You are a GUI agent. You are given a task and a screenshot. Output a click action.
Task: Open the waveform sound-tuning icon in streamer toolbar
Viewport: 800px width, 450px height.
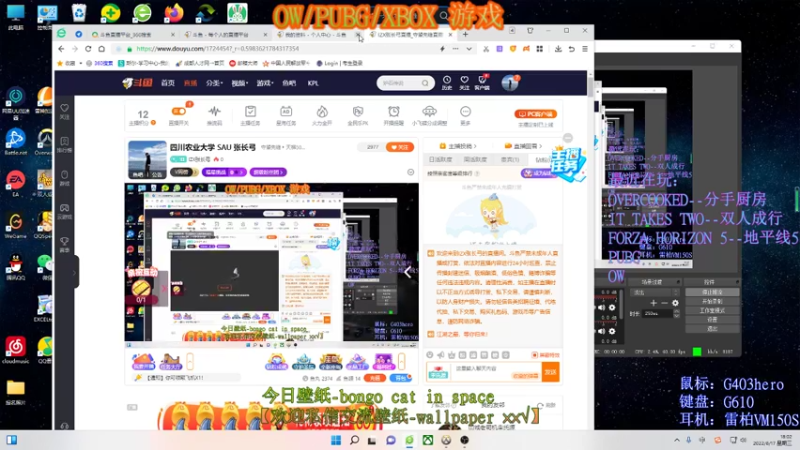point(214,111)
